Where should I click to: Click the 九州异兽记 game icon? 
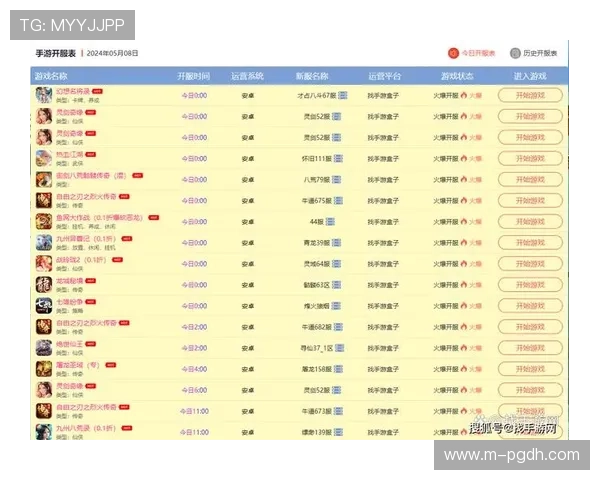44,242
